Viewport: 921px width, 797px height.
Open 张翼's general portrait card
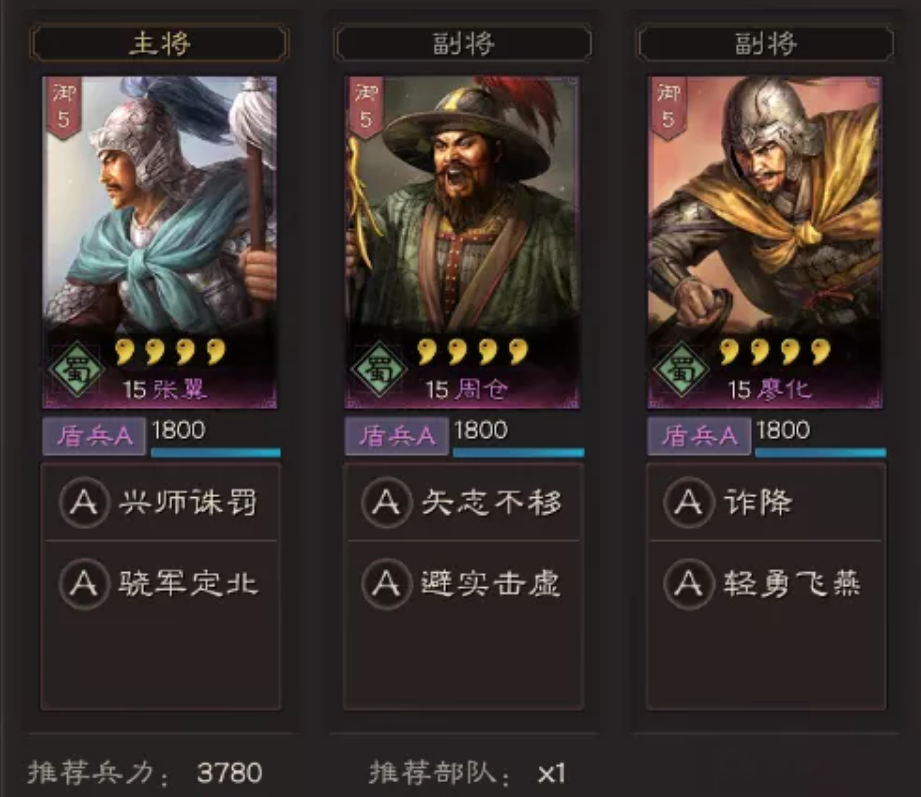160,242
